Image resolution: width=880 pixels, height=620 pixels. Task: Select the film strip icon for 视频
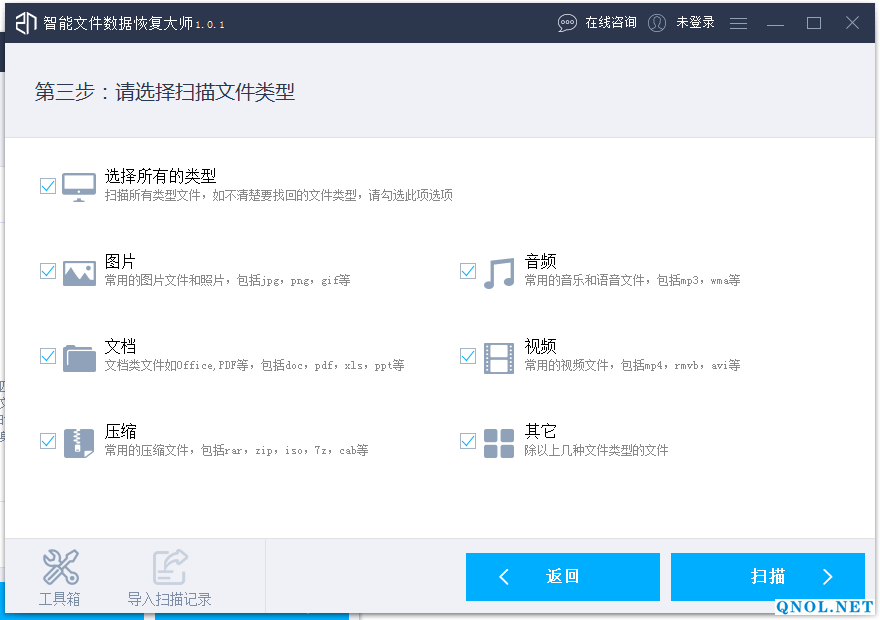click(498, 355)
